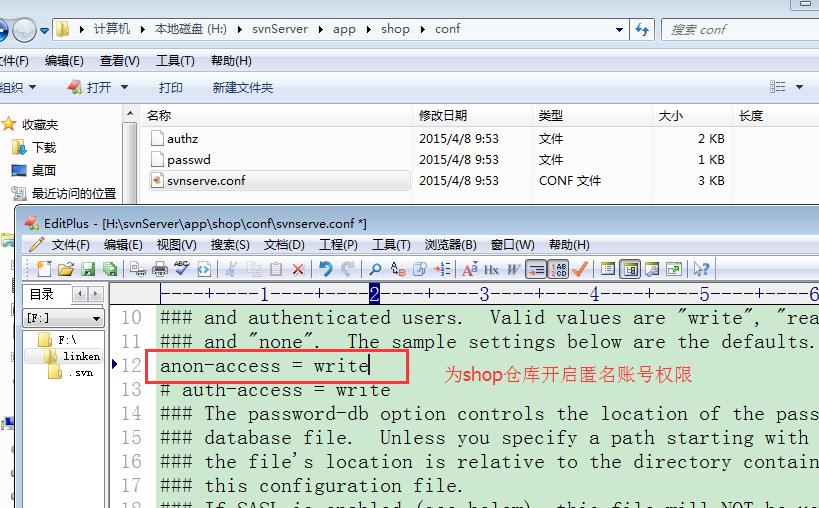The image size is (819, 508).
Task: Open the 窗口(W) menu in EditPlus
Action: (512, 244)
